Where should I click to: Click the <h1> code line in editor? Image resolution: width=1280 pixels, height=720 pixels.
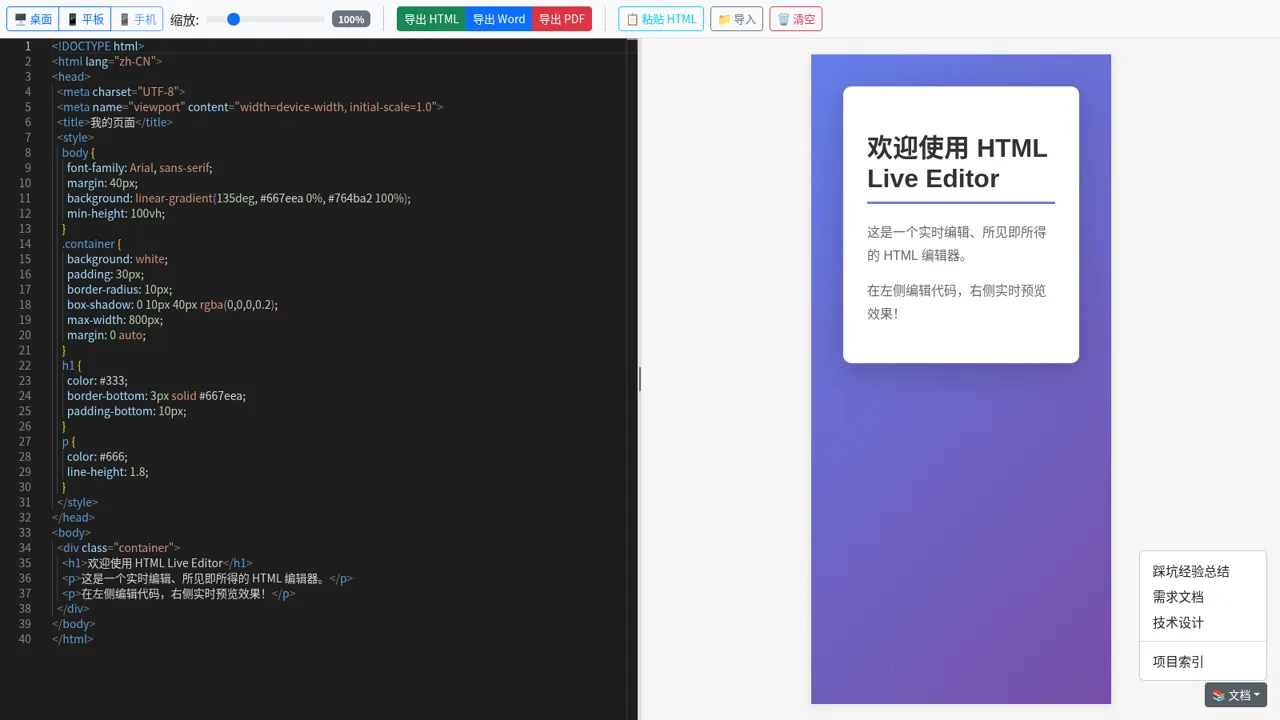point(158,563)
